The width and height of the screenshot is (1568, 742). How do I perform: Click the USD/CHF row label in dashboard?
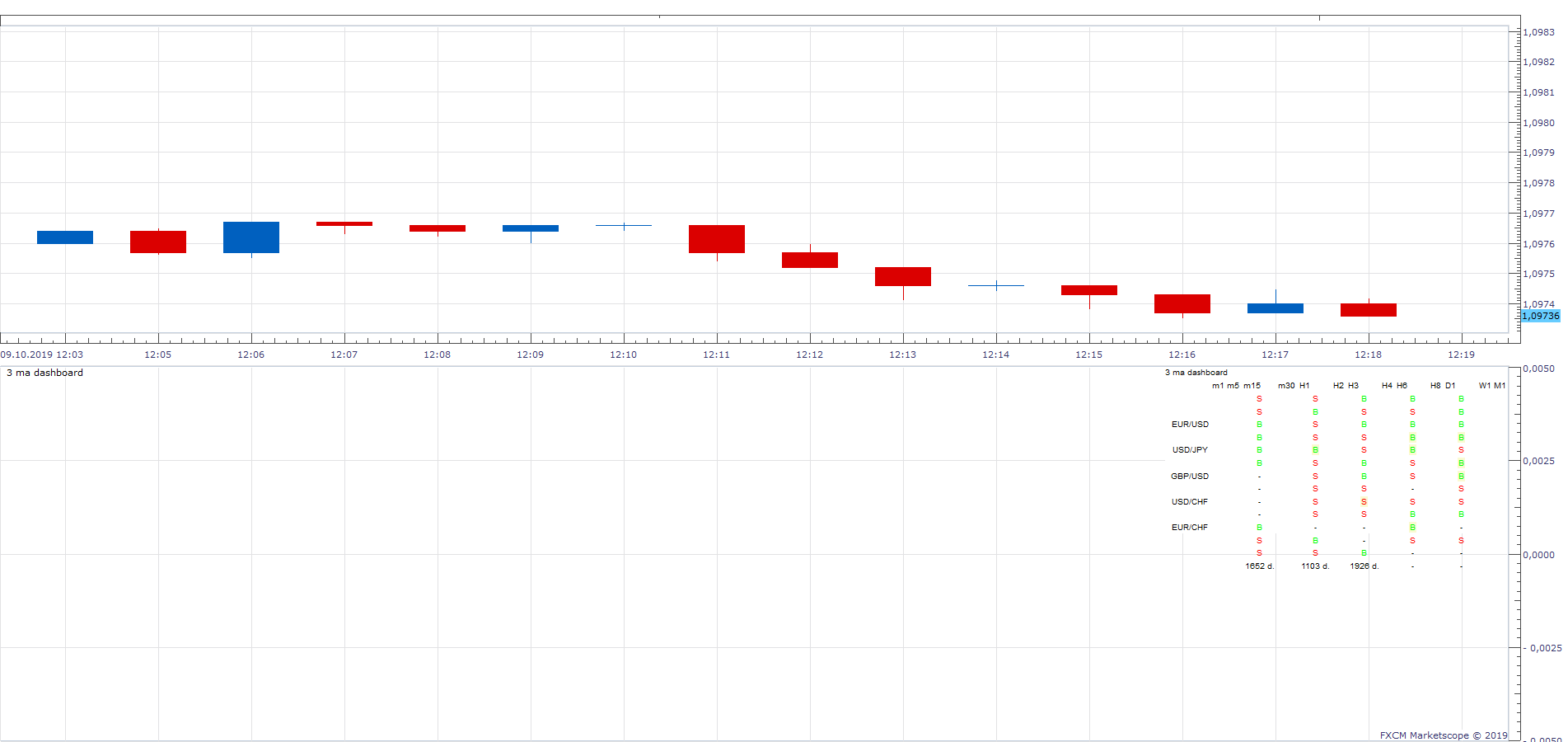[x=1190, y=502]
